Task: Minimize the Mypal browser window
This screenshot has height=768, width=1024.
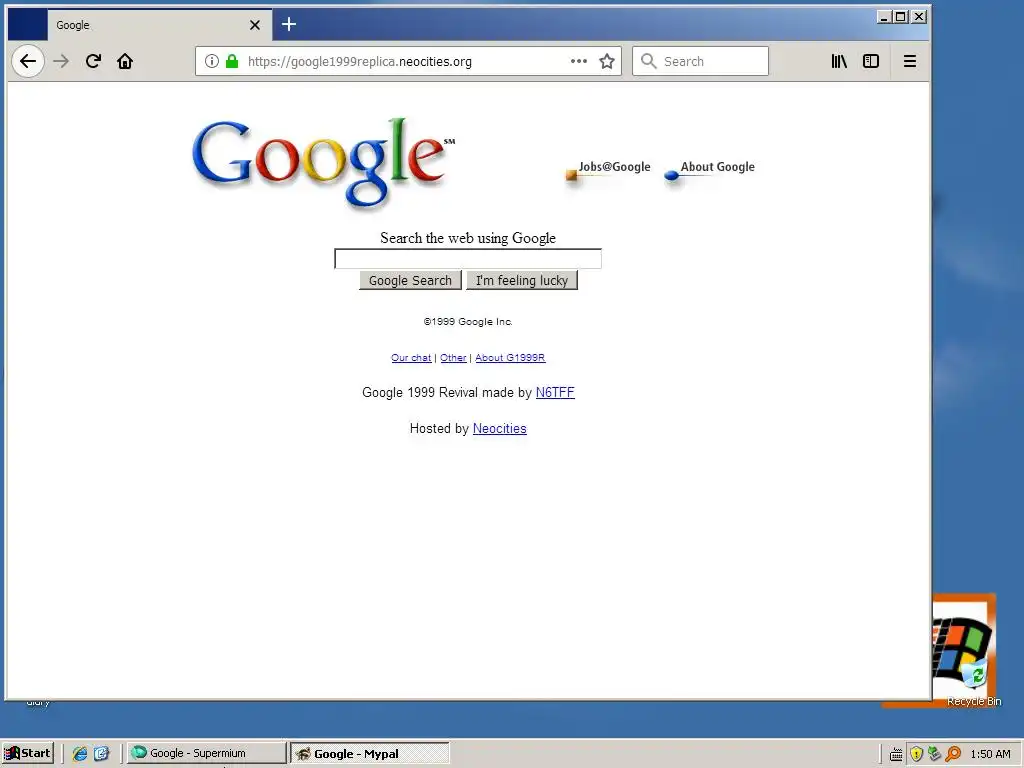Action: pos(884,17)
